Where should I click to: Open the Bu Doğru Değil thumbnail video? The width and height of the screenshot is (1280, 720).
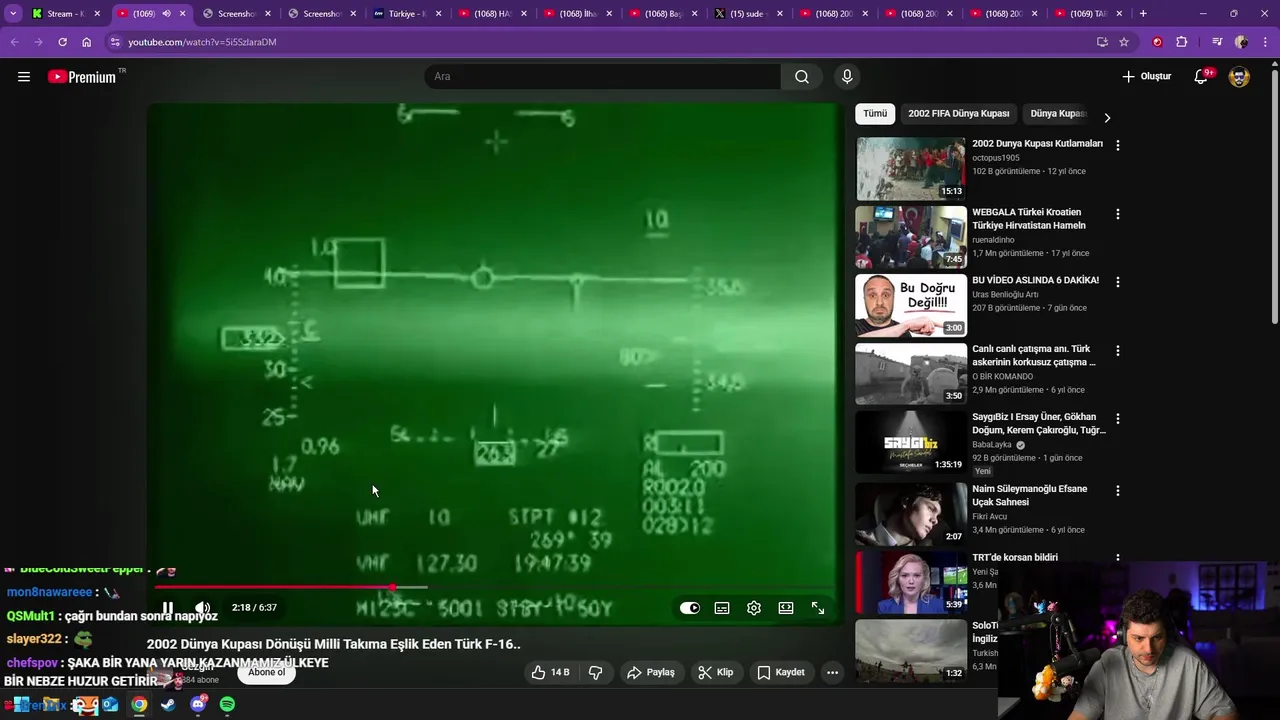pyautogui.click(x=911, y=306)
